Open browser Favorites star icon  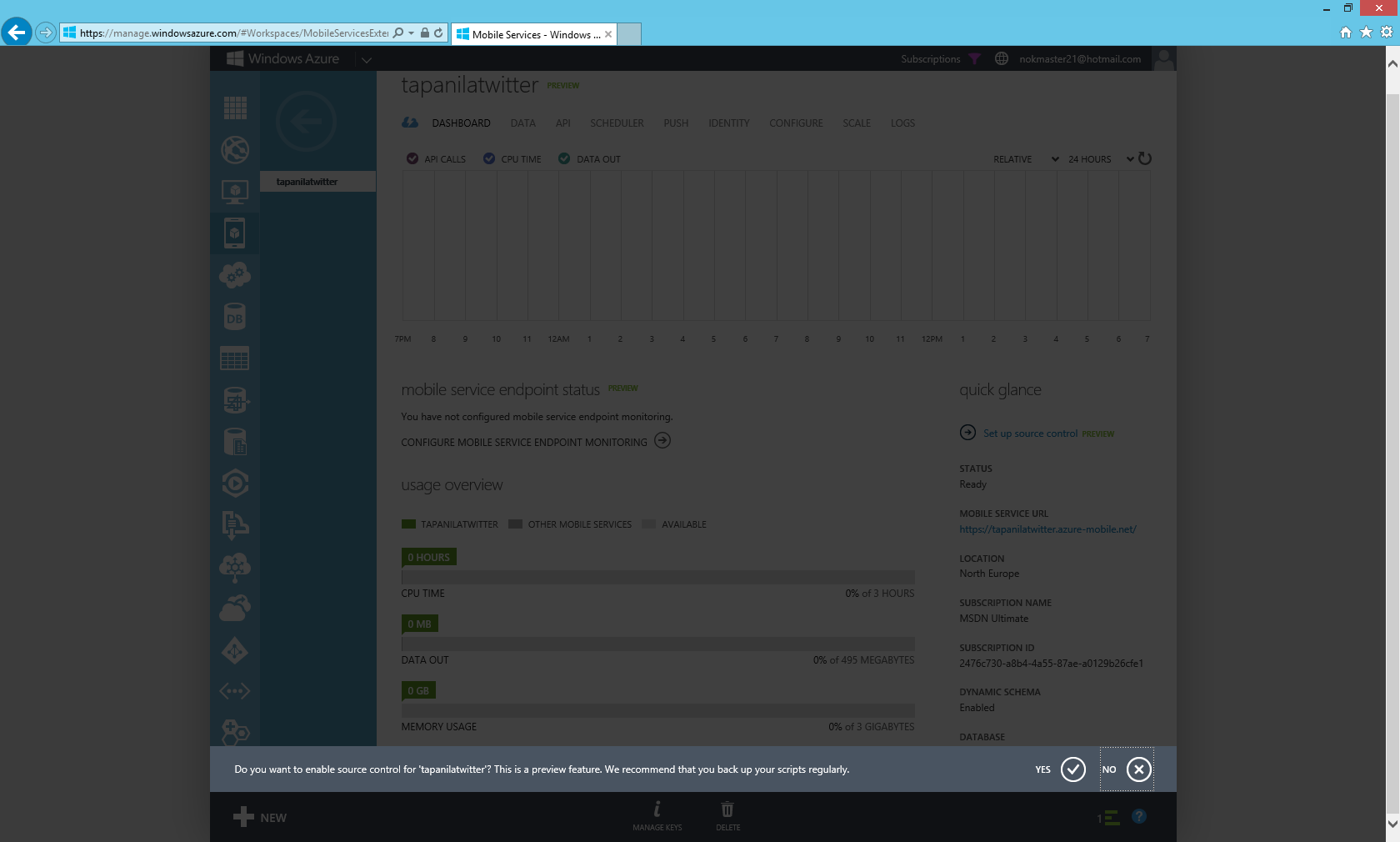click(1366, 33)
